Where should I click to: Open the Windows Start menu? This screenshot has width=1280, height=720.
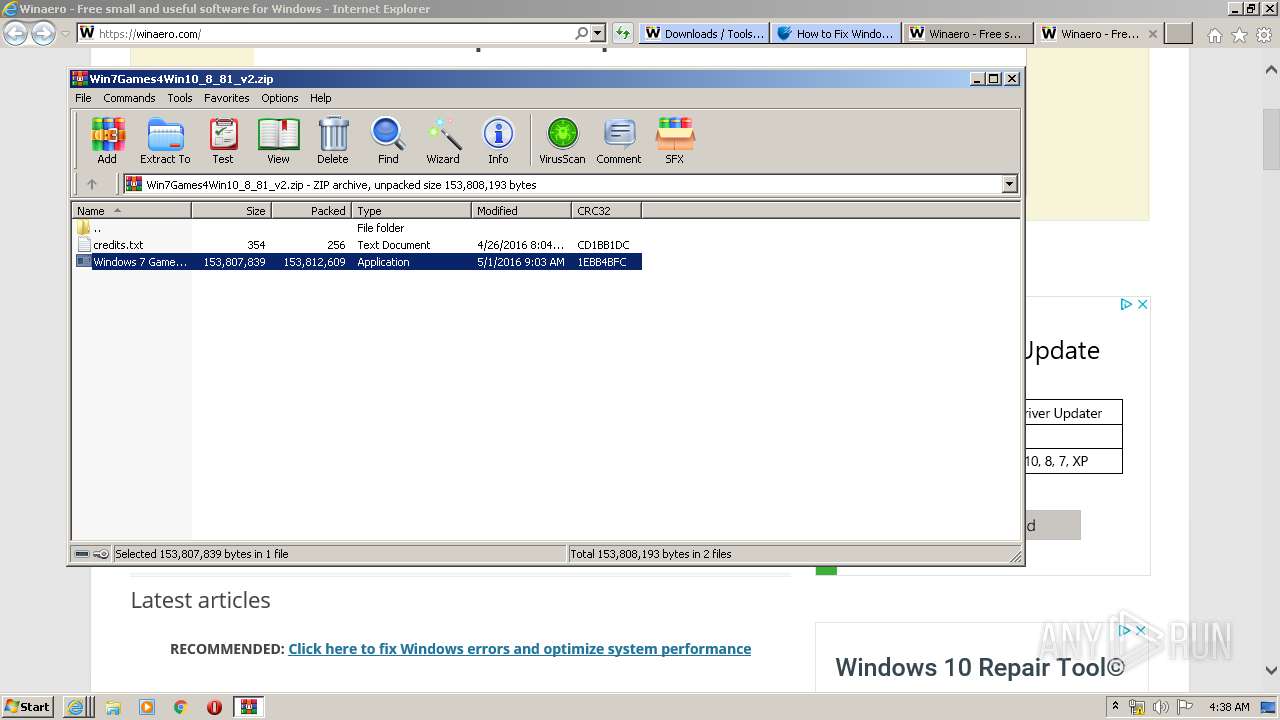coord(27,706)
